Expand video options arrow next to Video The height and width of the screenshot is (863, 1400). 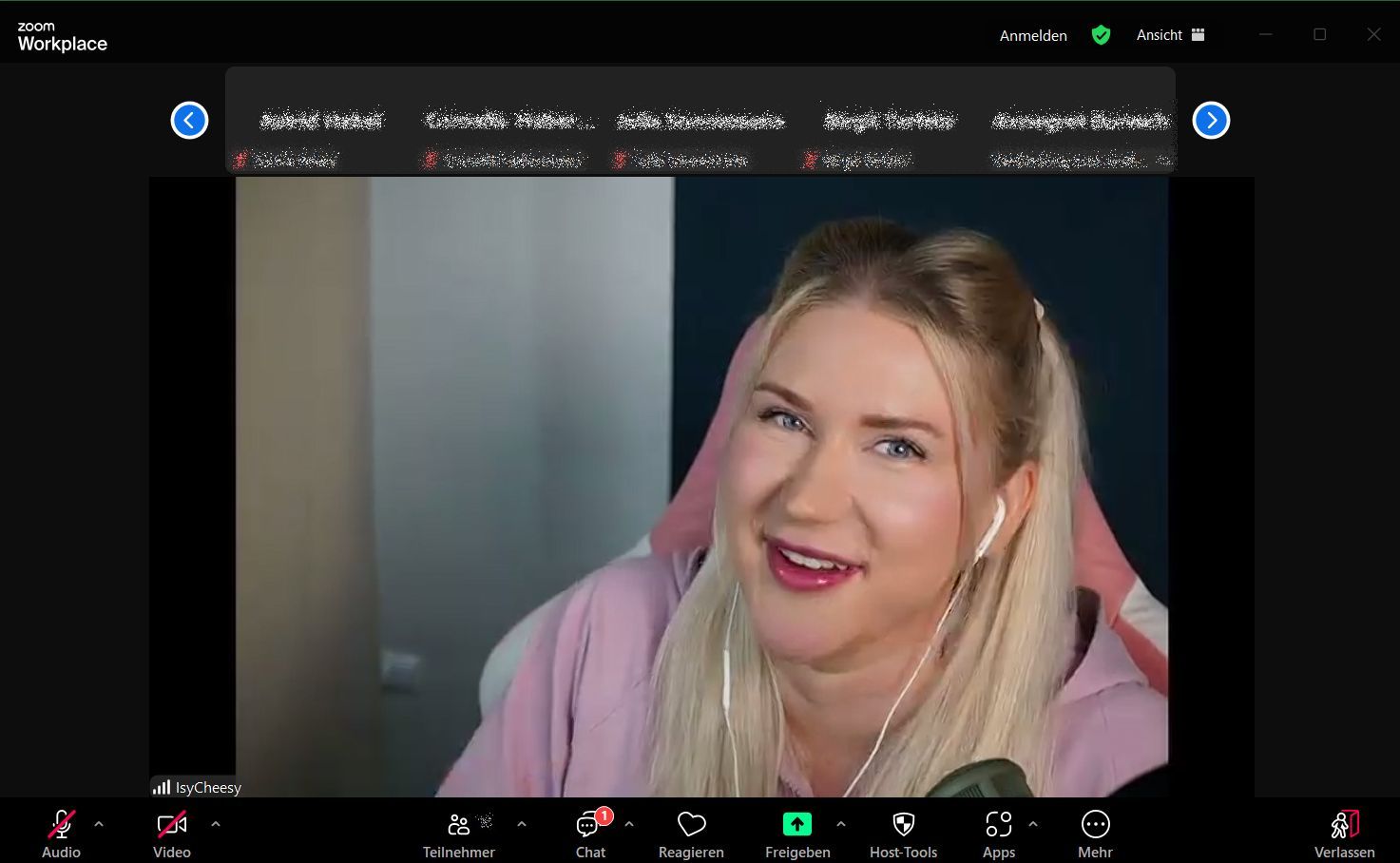(x=216, y=824)
